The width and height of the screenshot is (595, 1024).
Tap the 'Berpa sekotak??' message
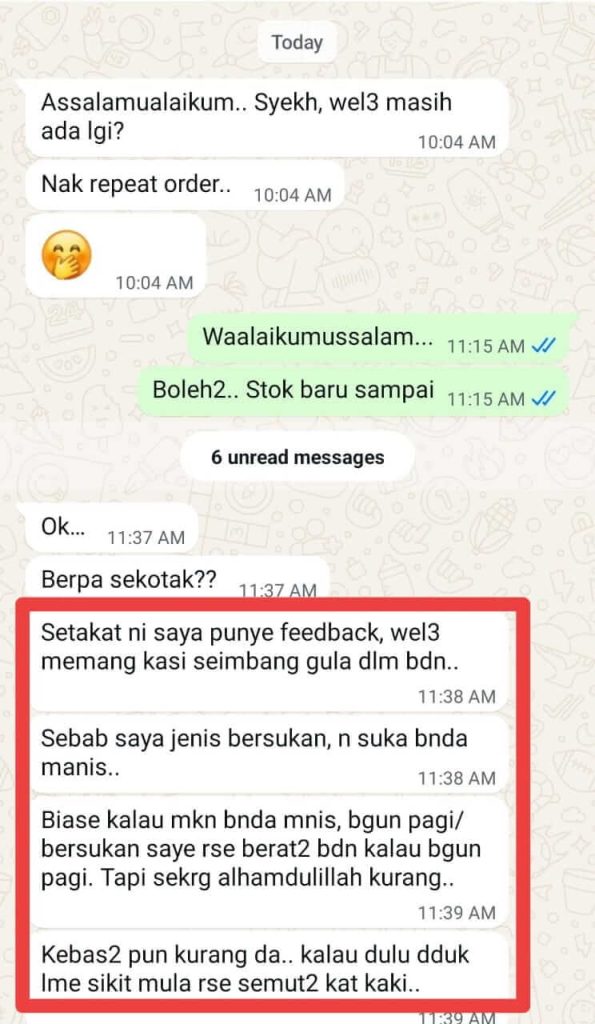(x=177, y=580)
